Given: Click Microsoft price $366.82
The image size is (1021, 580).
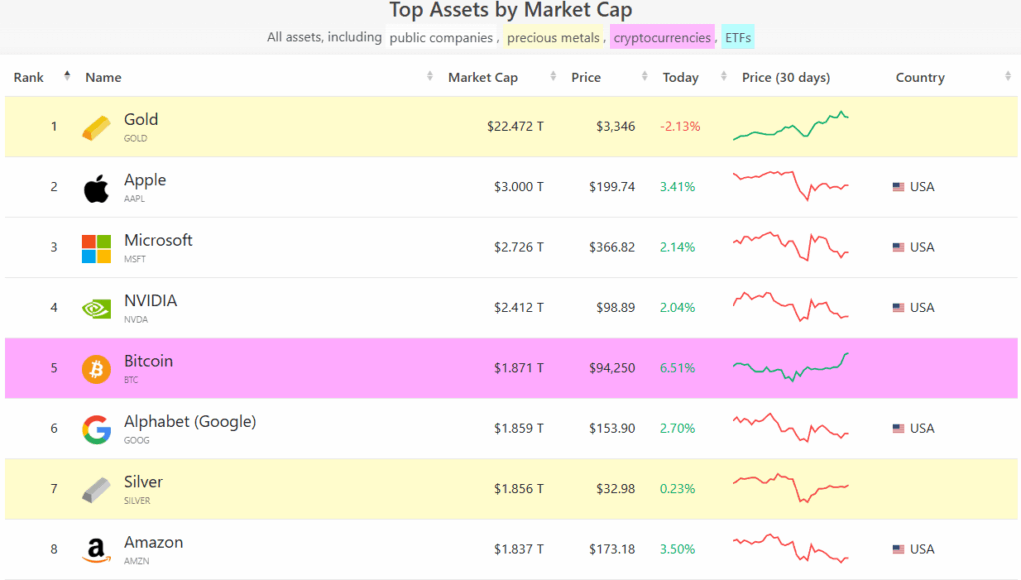Looking at the screenshot, I should point(612,247).
